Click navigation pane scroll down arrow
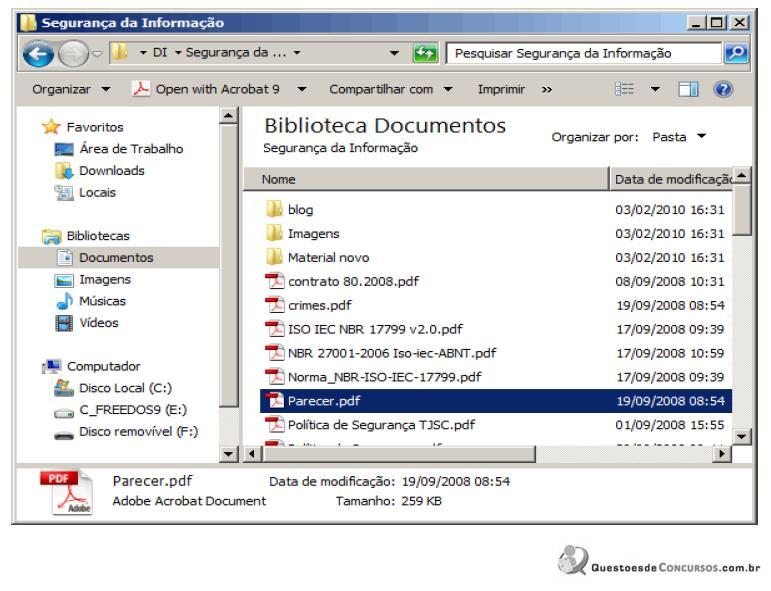This screenshot has width=771, height=591. tap(229, 453)
